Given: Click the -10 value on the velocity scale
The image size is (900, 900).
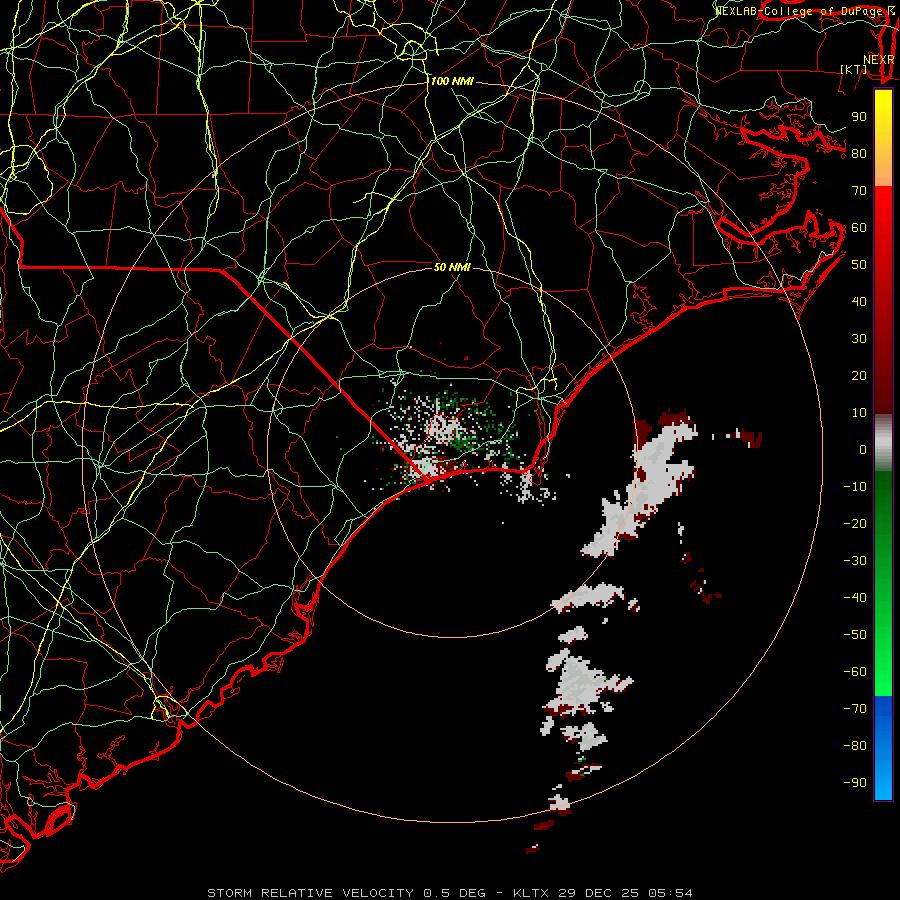Looking at the screenshot, I should (x=855, y=487).
